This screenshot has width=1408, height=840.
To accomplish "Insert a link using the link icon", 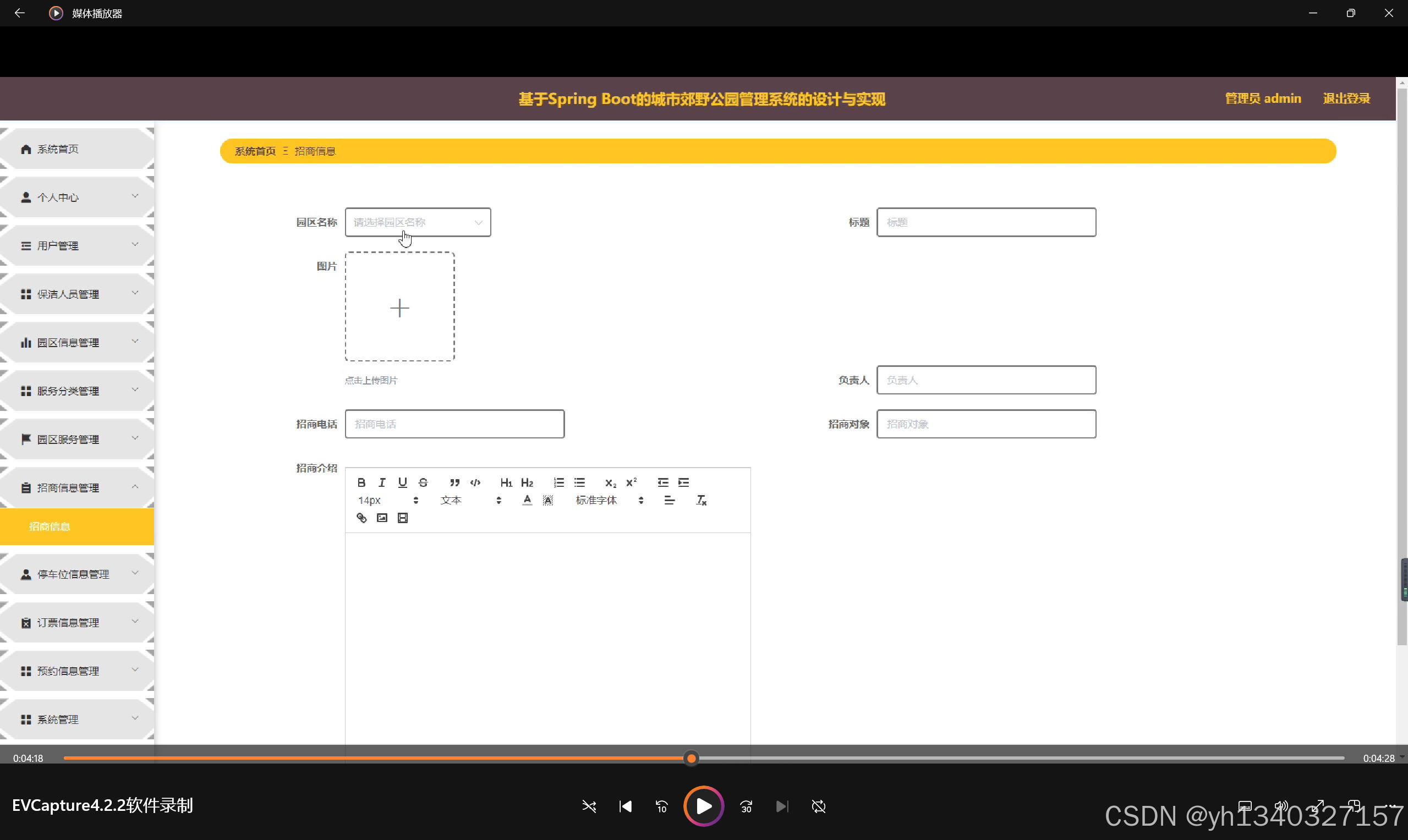I will tap(361, 518).
